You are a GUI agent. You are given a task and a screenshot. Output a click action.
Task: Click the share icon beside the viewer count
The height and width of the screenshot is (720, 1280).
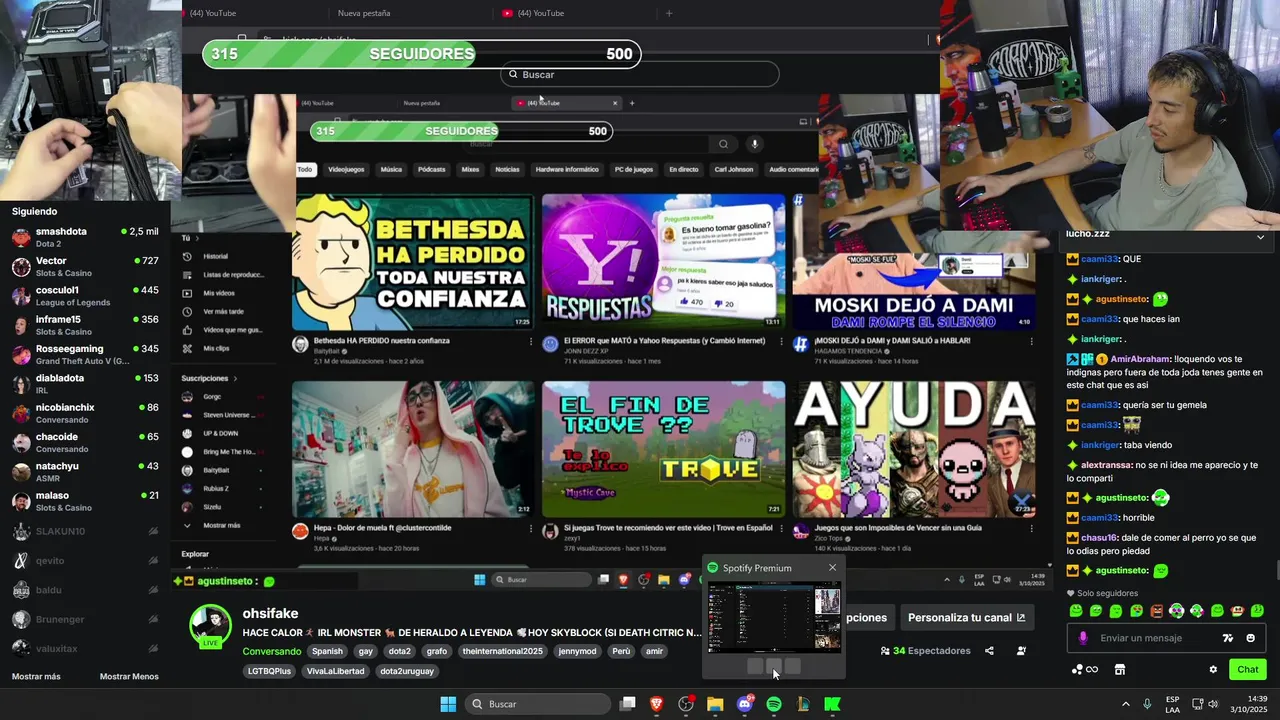(x=989, y=651)
